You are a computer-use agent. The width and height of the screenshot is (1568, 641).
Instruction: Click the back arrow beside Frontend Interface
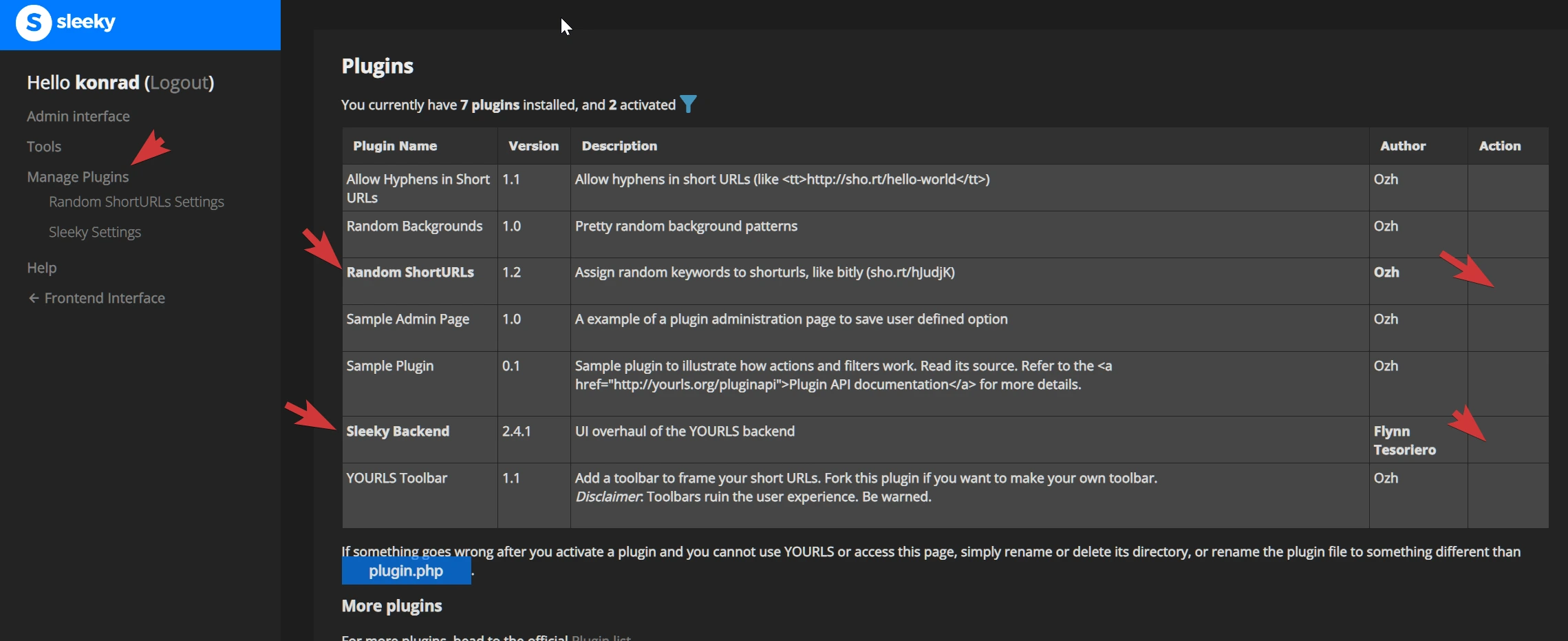click(x=33, y=298)
